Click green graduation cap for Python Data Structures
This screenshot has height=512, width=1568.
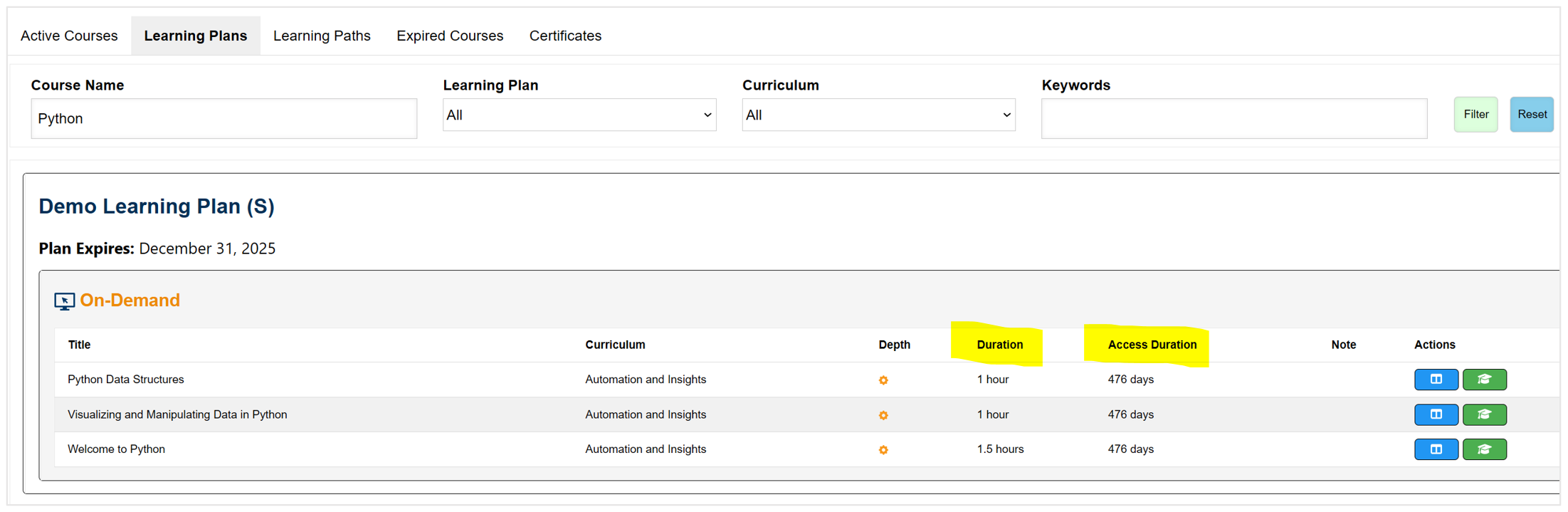(1484, 380)
